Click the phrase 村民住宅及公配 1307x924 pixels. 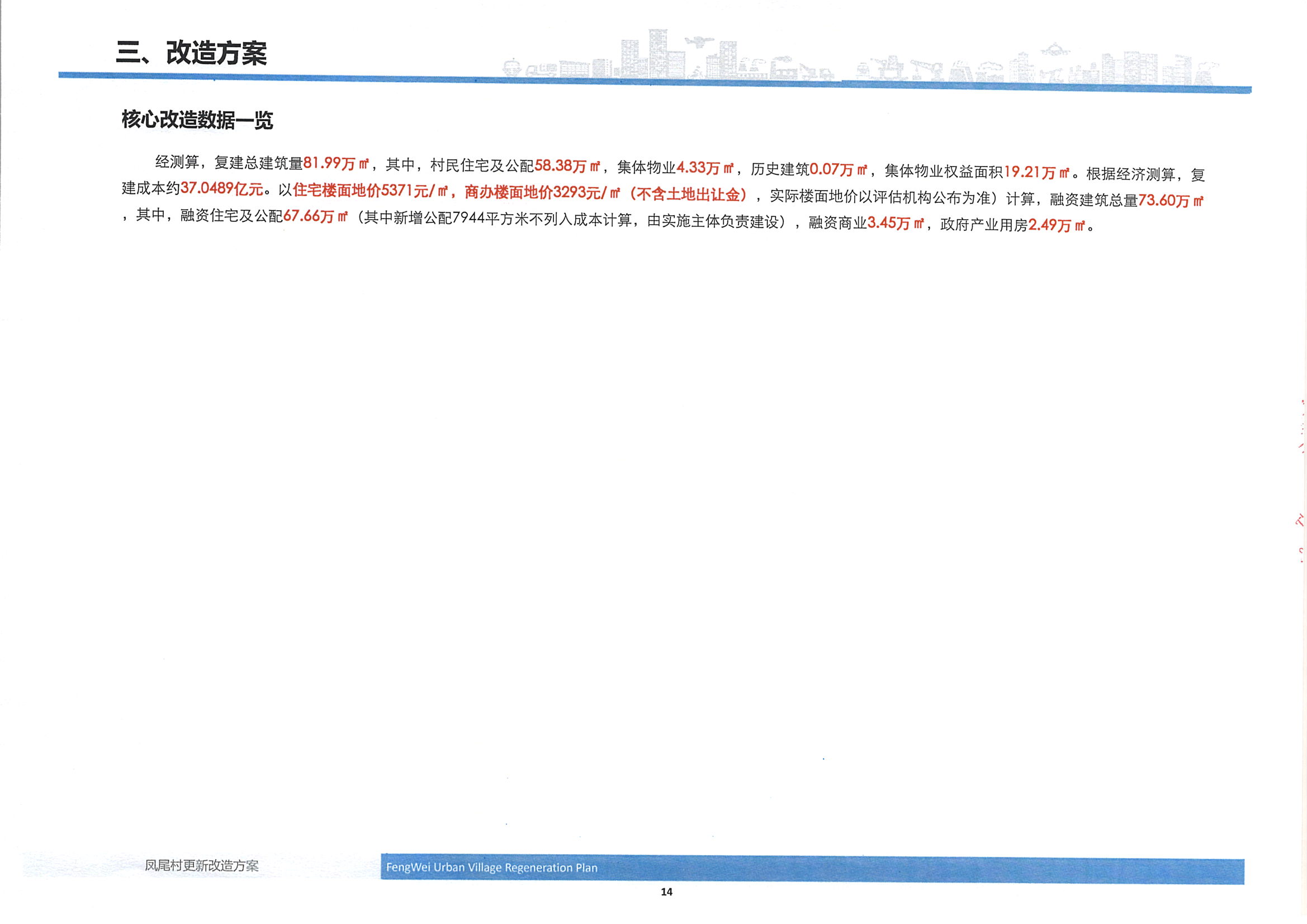(482, 165)
